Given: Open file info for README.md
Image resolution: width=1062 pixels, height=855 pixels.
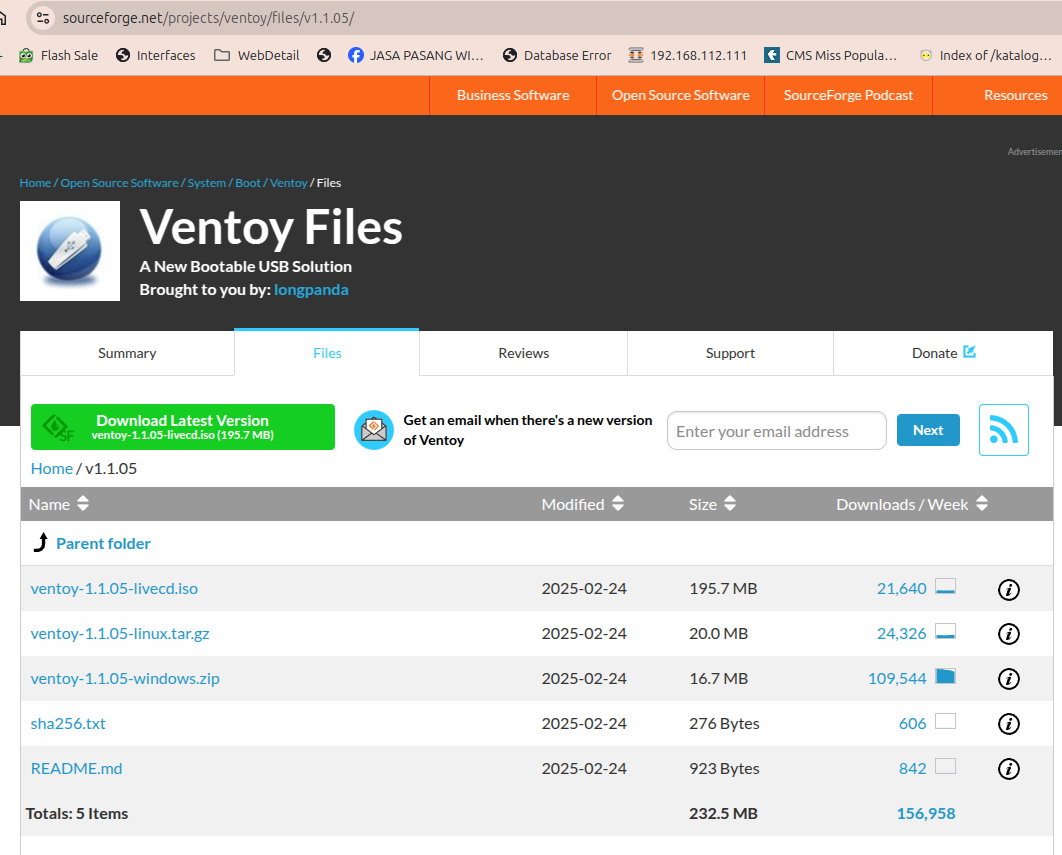Looking at the screenshot, I should click(1008, 768).
